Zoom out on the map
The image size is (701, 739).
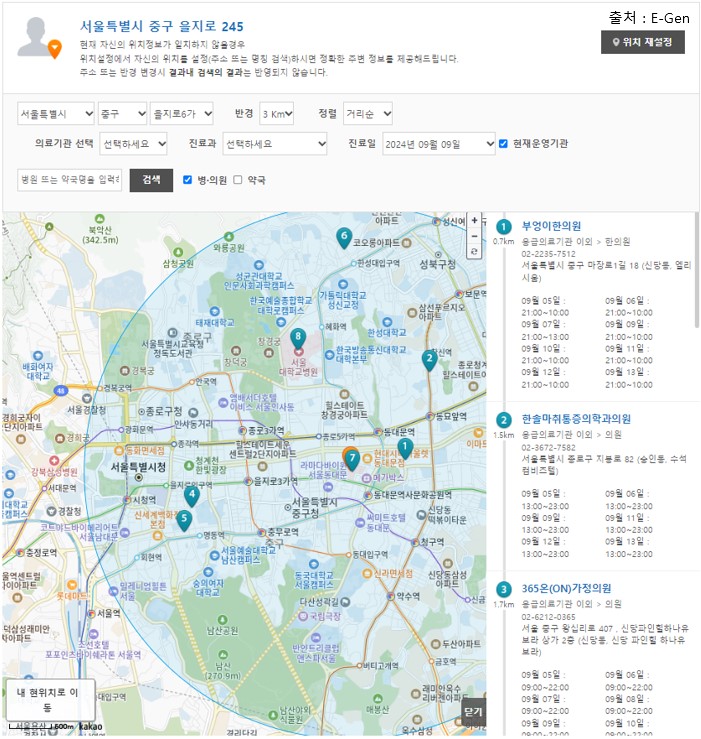[474, 236]
